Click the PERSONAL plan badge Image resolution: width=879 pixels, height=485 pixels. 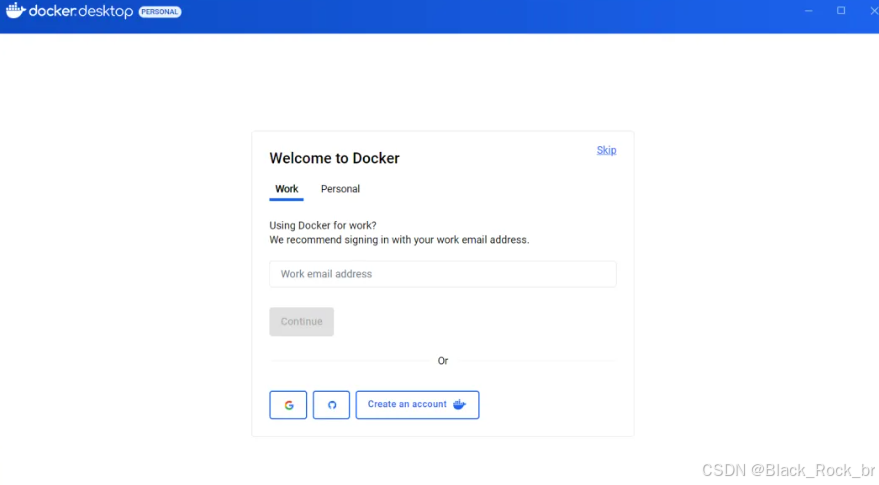[x=160, y=12]
